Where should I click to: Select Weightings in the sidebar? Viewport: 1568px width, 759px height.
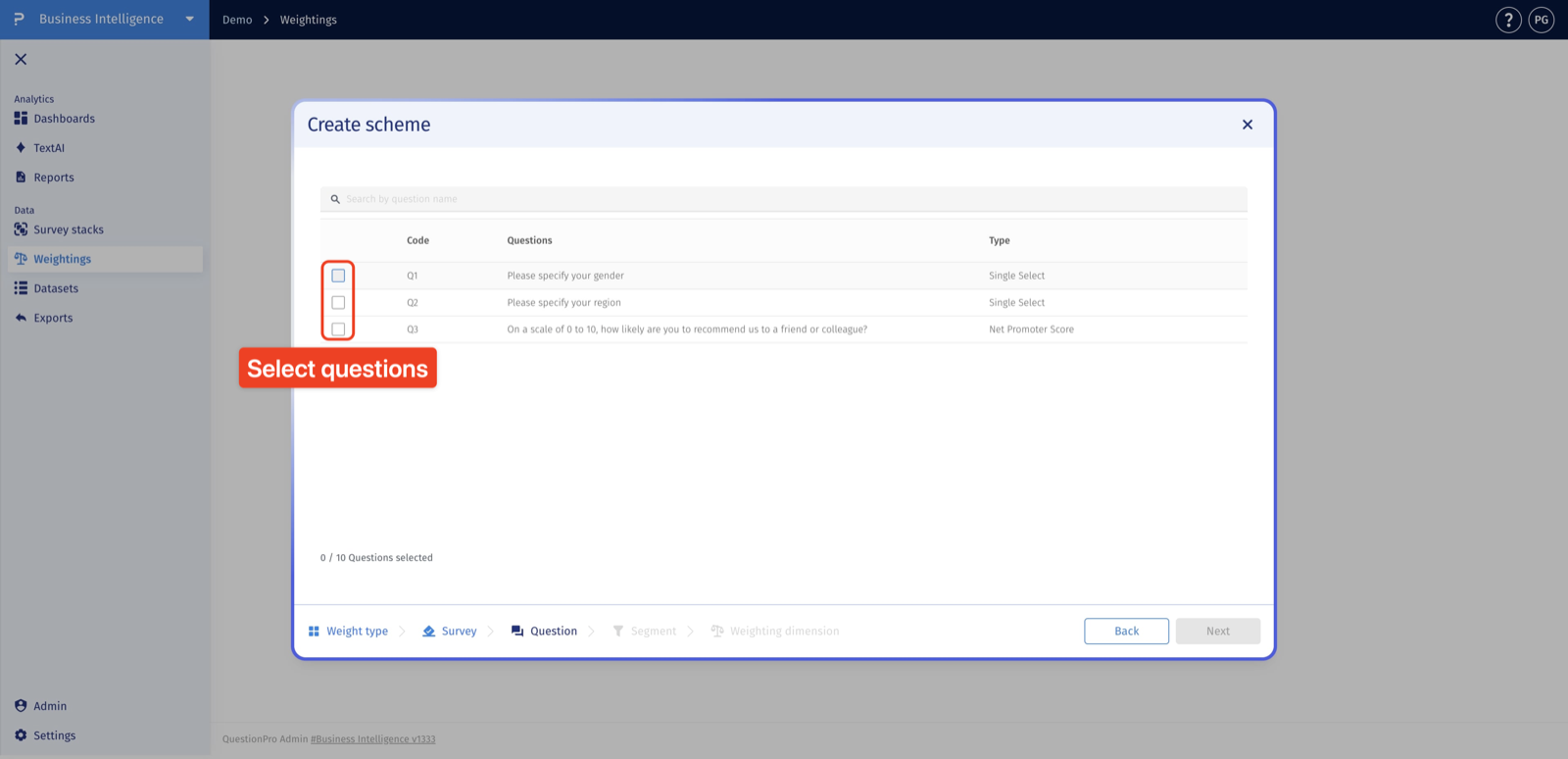(x=105, y=259)
